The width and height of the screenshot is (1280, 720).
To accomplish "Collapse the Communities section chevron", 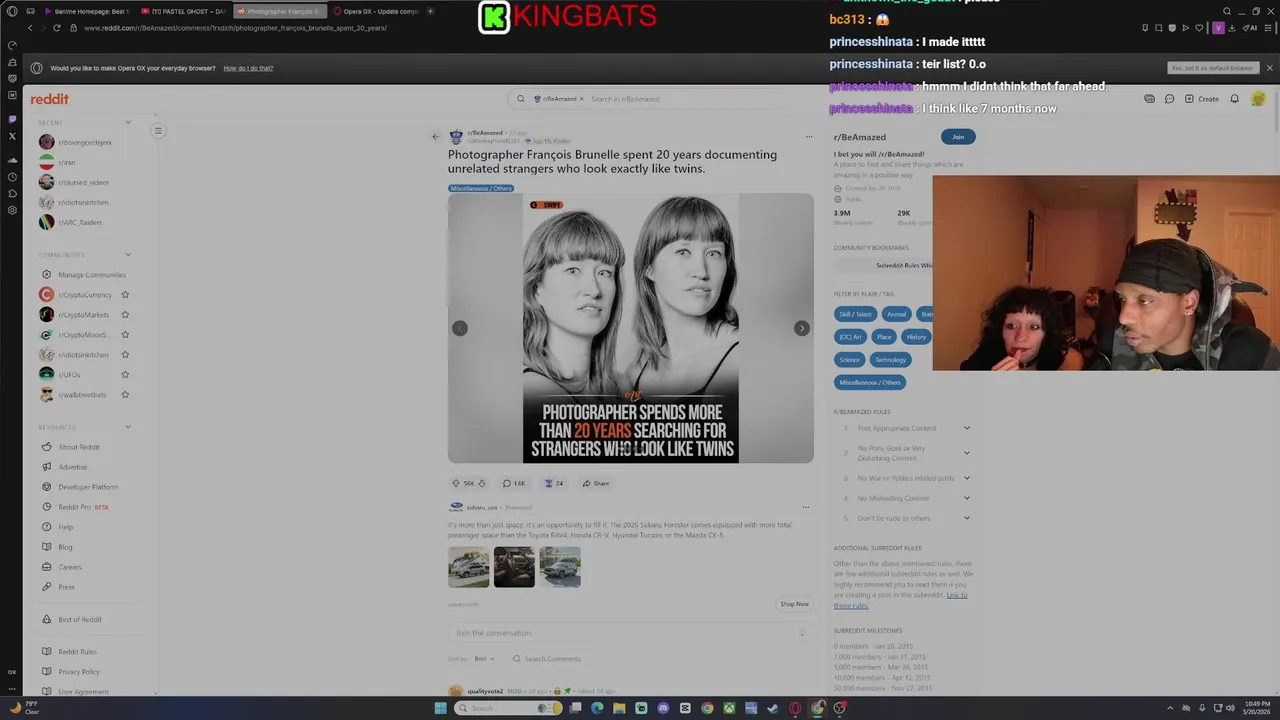I will point(128,255).
